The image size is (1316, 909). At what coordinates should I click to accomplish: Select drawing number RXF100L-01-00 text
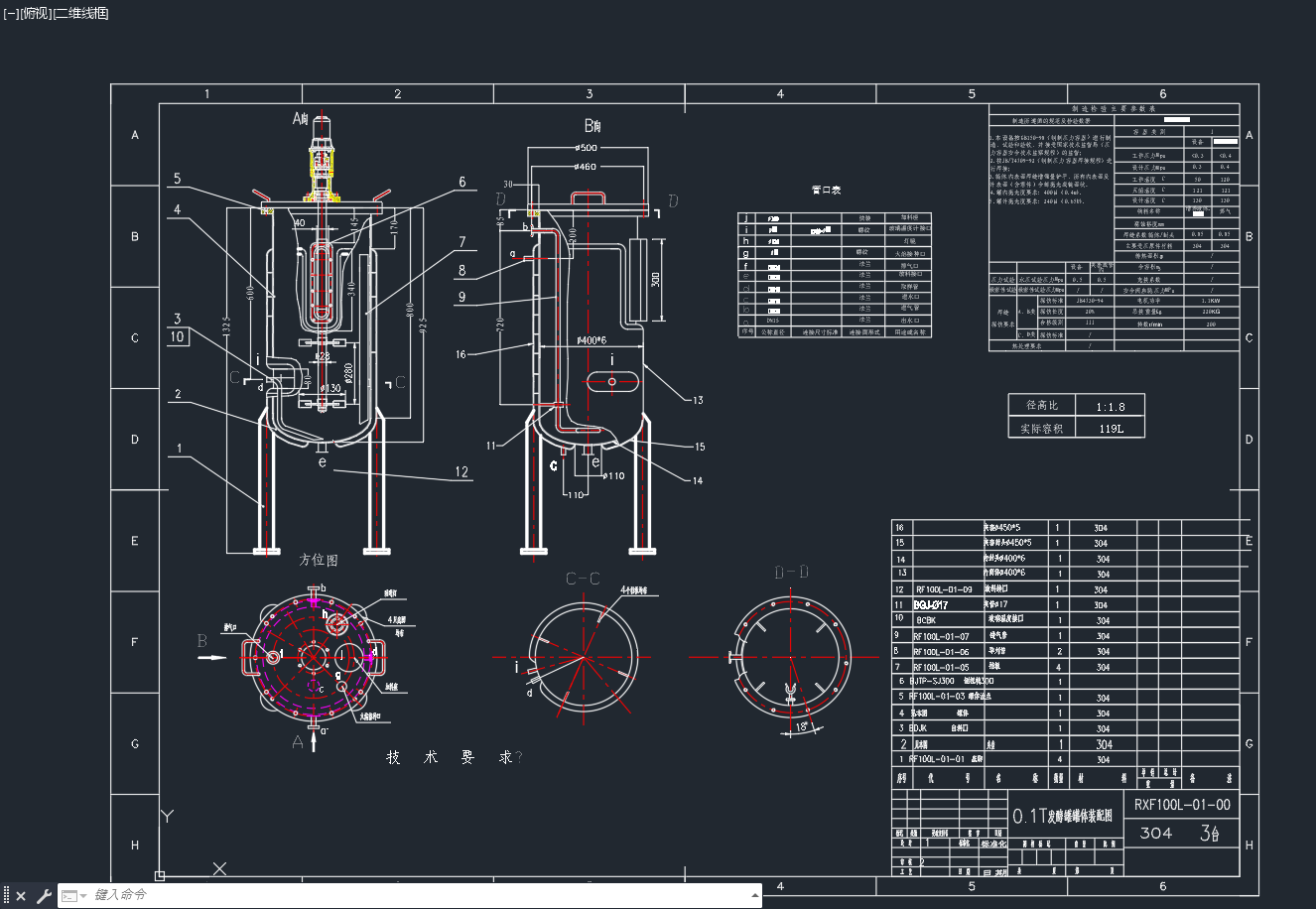(1182, 805)
